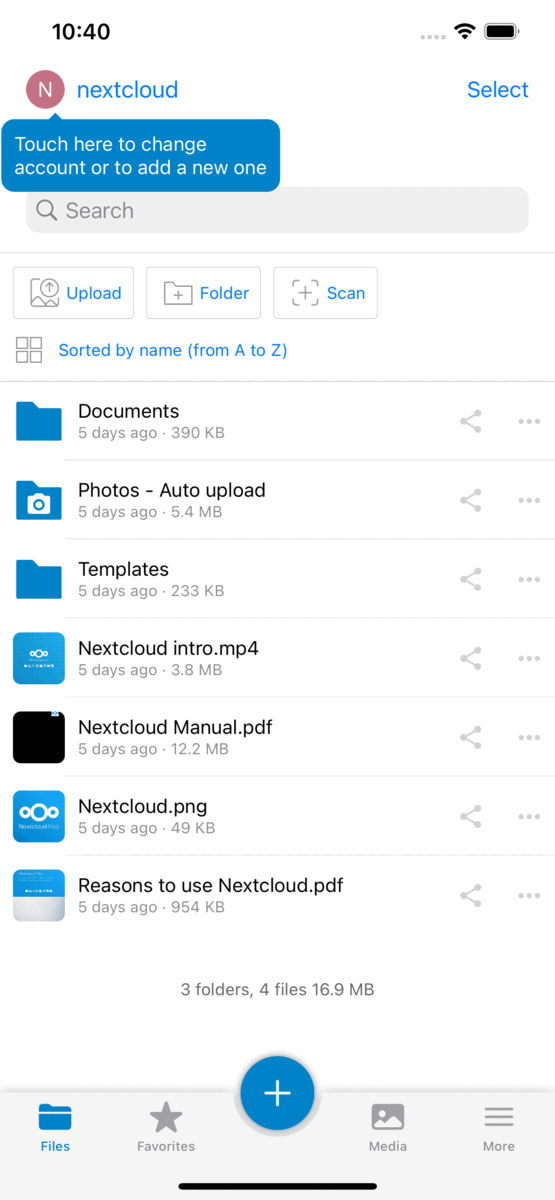Screen dimensions: 555x1200
Task: Tap the Scan document button
Action: (x=326, y=293)
